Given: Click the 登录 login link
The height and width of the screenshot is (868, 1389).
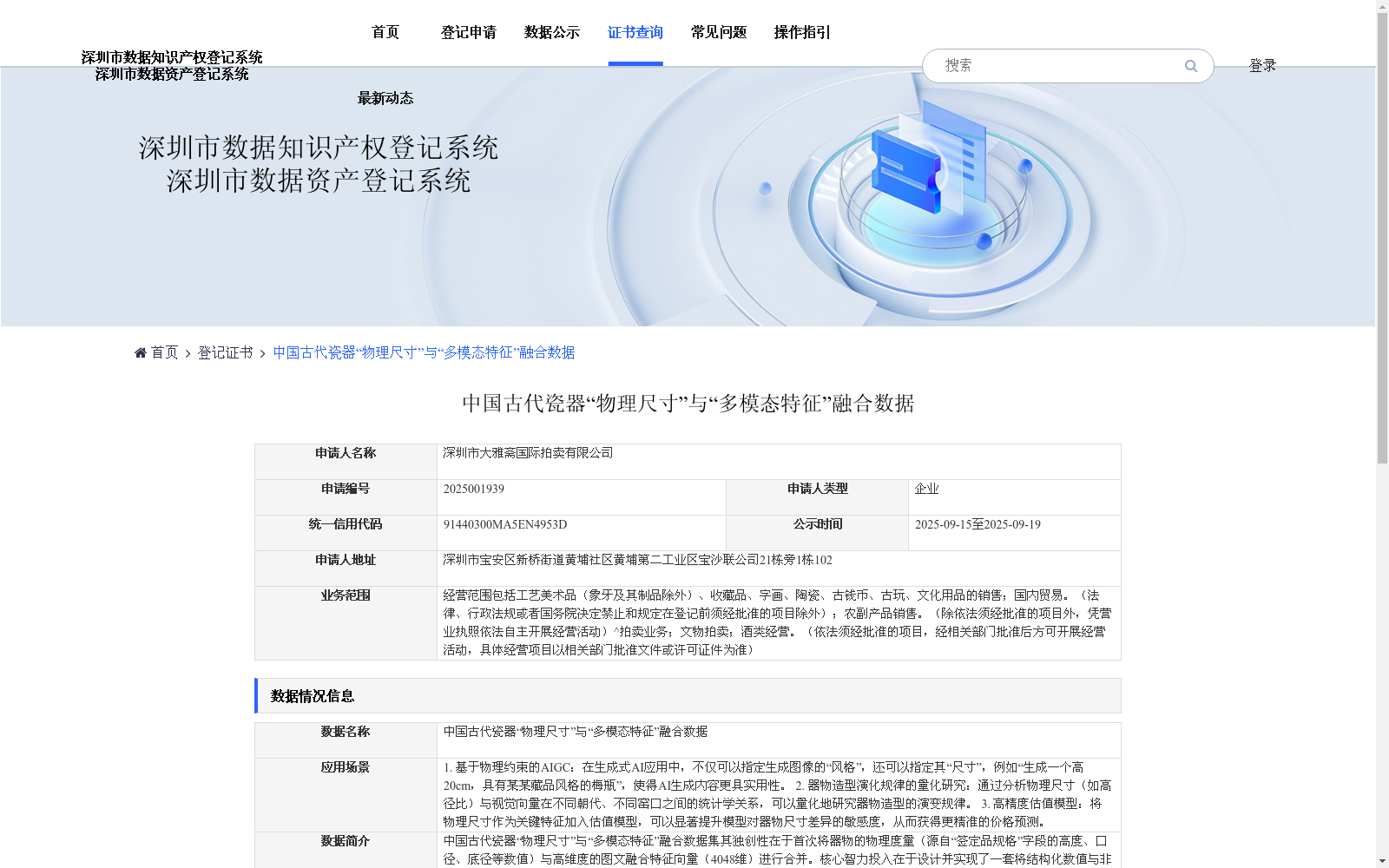Looking at the screenshot, I should point(1262,65).
